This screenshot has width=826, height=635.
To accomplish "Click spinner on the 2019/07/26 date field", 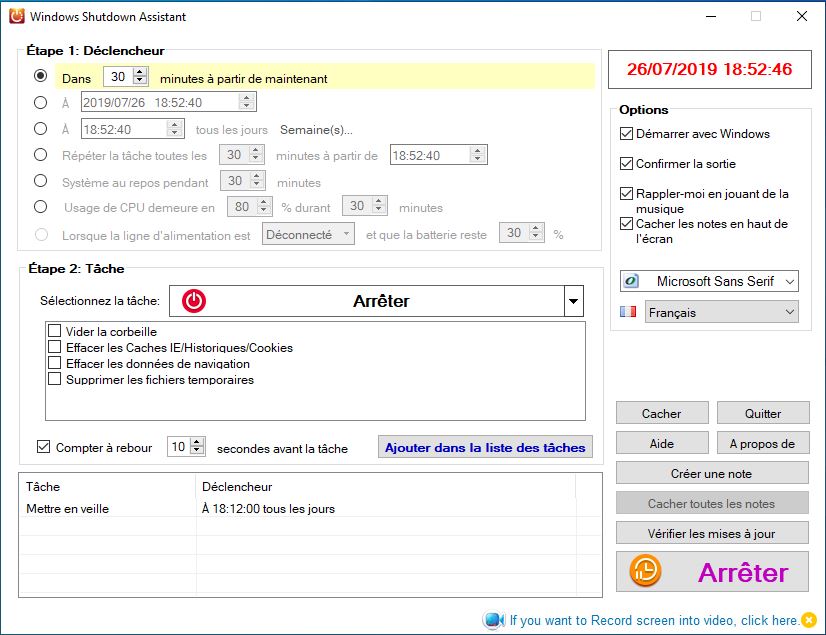I will coord(246,102).
